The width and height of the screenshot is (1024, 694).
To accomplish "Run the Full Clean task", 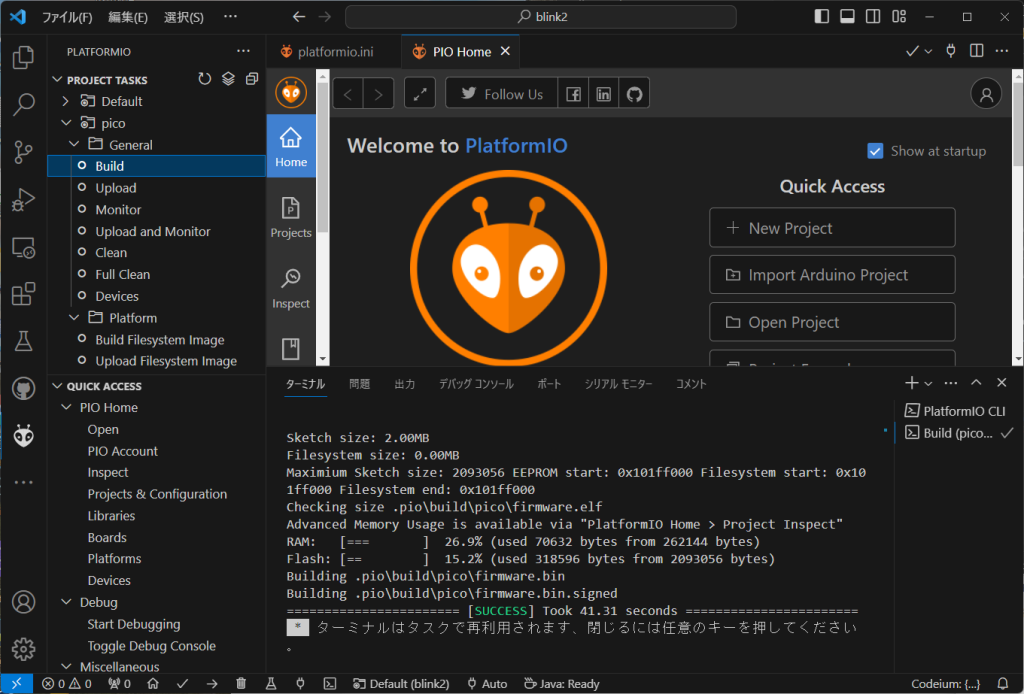I will coord(123,274).
